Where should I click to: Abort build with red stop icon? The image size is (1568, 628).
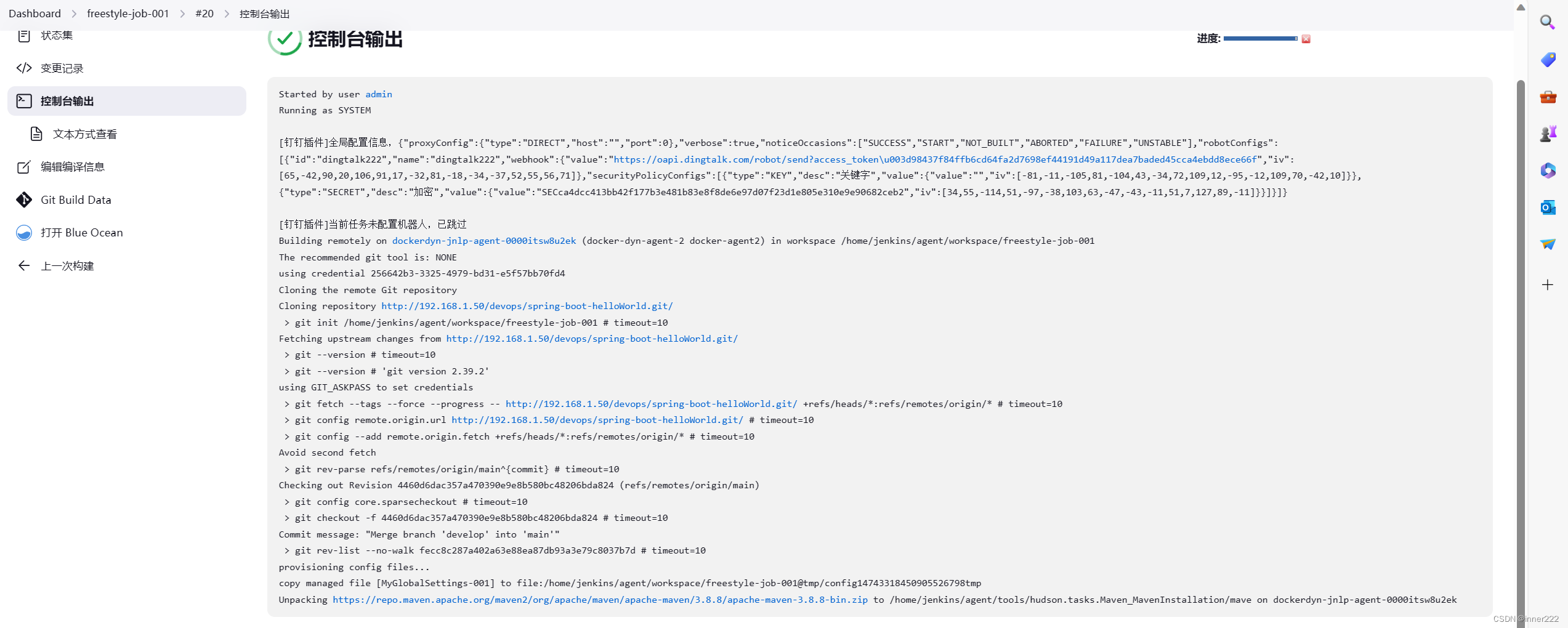[x=1306, y=39]
